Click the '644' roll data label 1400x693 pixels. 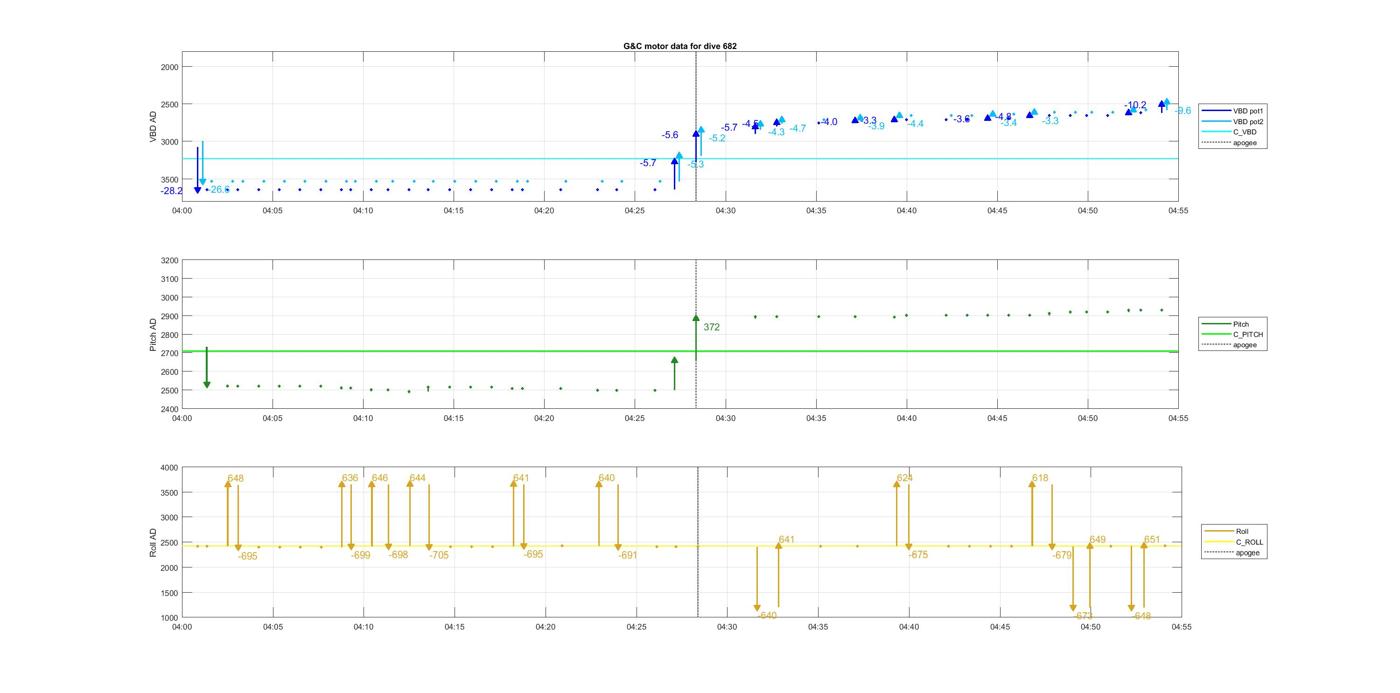point(418,478)
